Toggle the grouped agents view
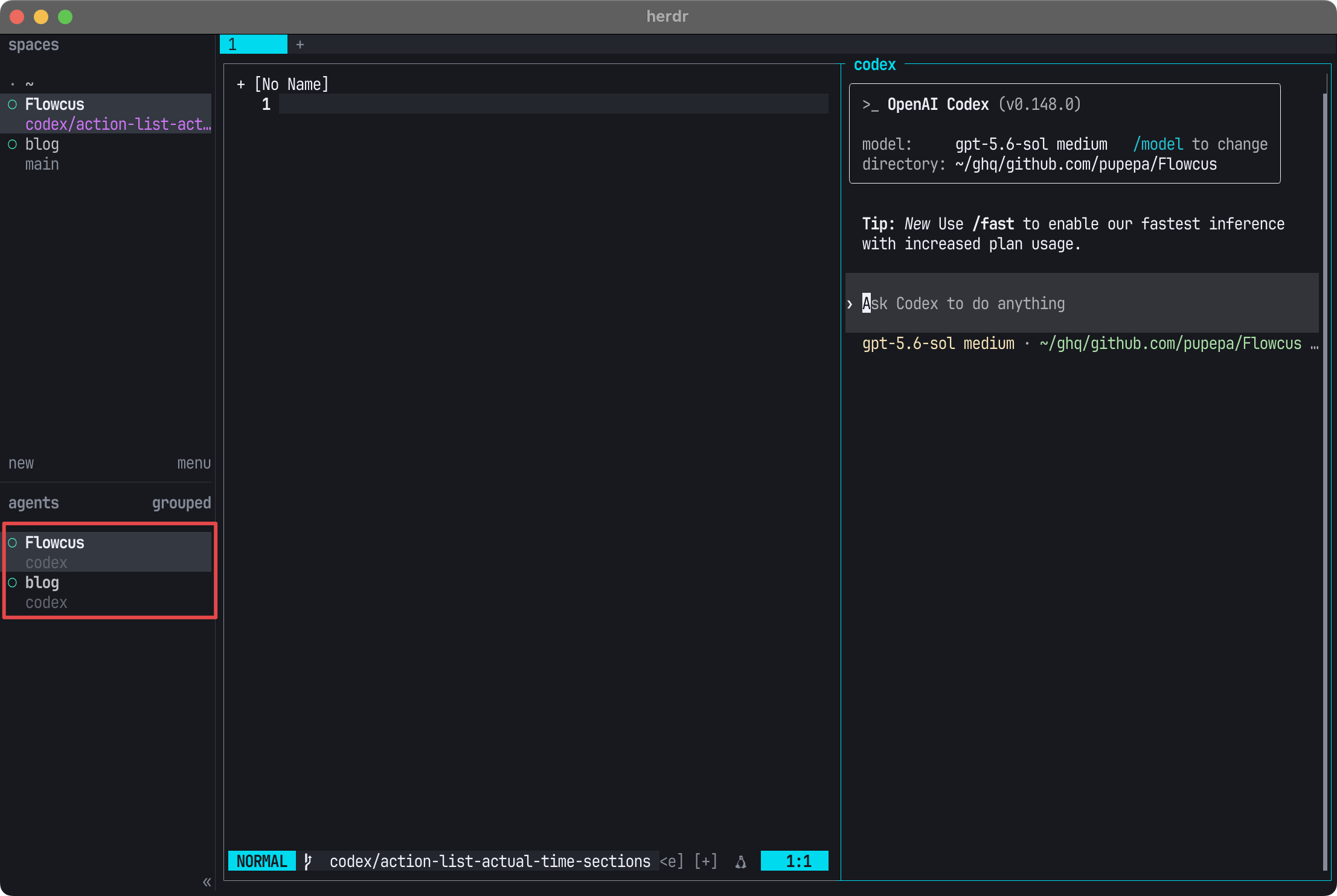1337x896 pixels. [181, 503]
